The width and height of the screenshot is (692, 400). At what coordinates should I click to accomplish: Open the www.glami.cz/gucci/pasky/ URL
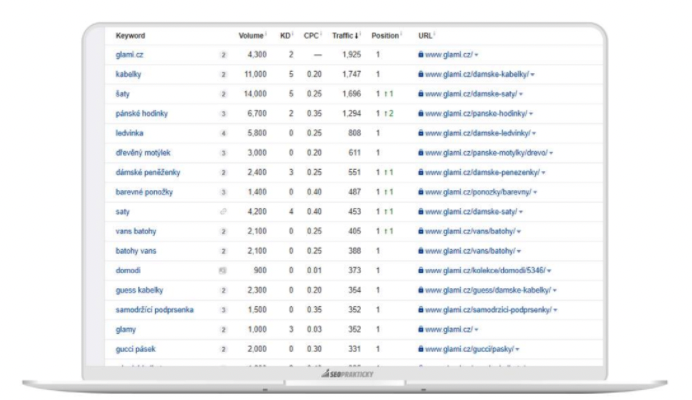tap(469, 349)
